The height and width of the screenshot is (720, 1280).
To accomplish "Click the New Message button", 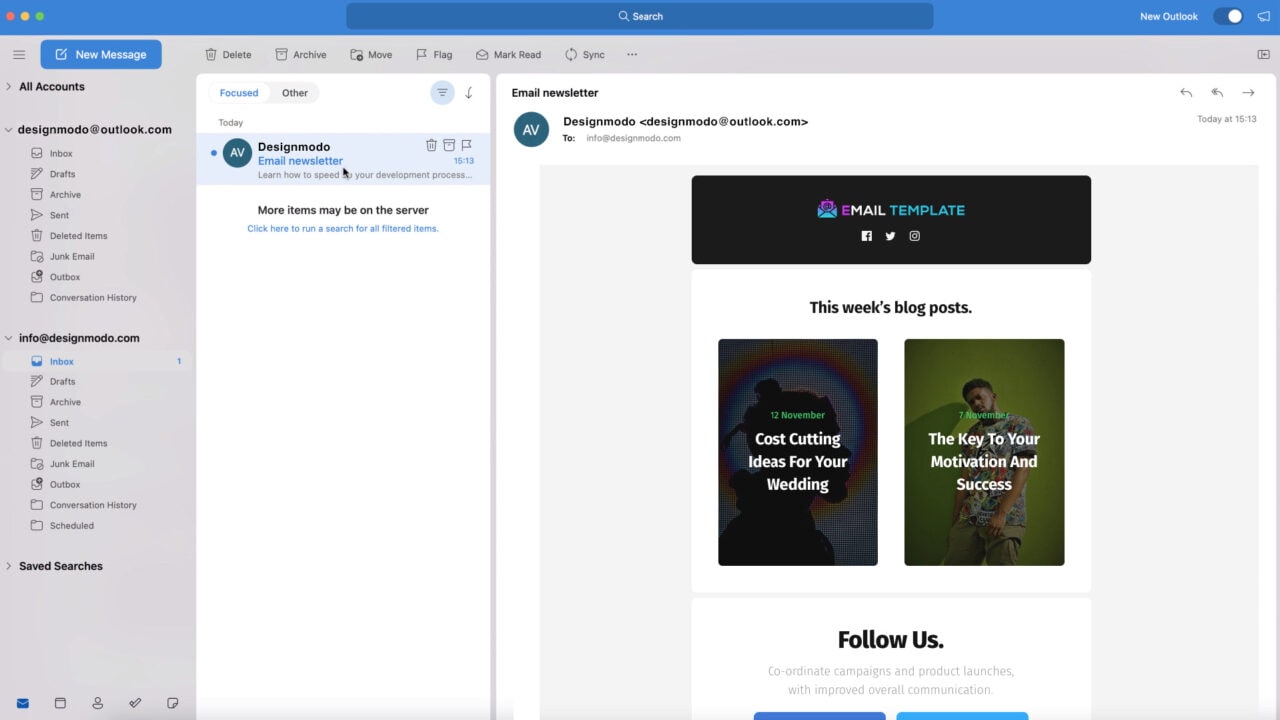I will [x=100, y=54].
